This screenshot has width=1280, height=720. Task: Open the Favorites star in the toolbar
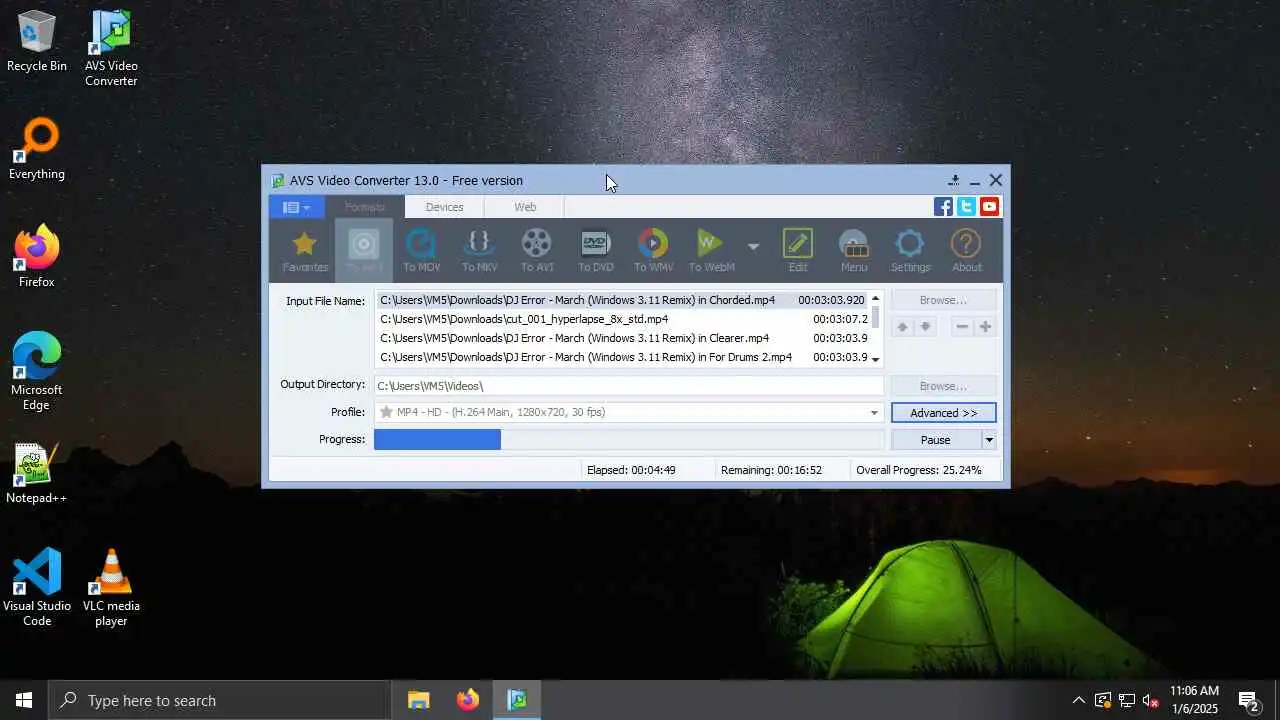[x=304, y=250]
